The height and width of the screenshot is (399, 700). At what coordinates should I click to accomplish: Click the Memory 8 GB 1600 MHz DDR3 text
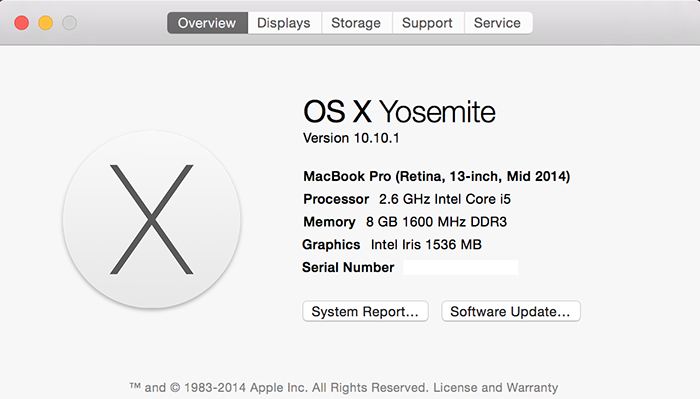point(405,222)
